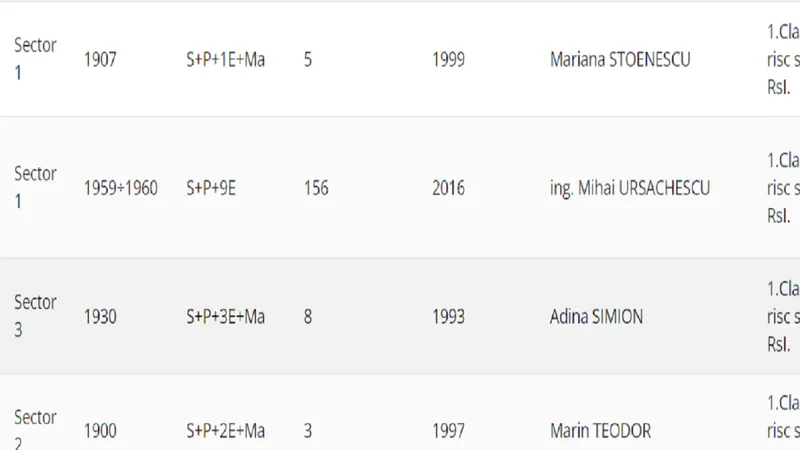Viewport: 800px width, 450px height.
Task: Select the 156 apartments value
Action: [x=316, y=188]
